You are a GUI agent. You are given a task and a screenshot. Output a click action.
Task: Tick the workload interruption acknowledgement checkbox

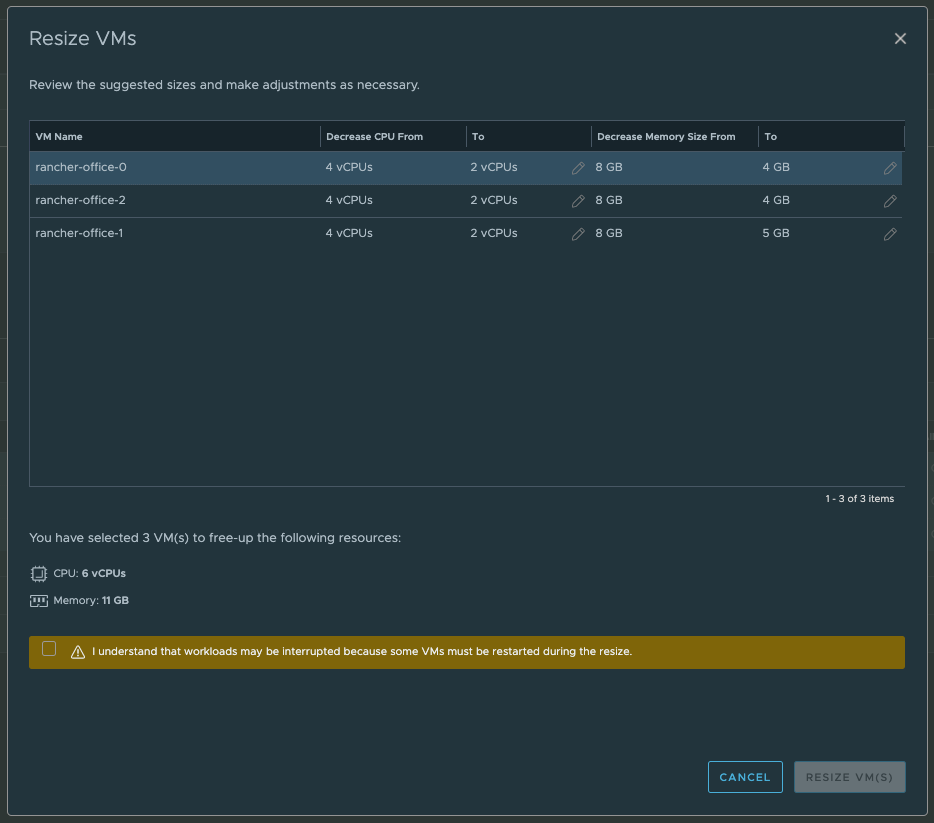click(x=49, y=649)
